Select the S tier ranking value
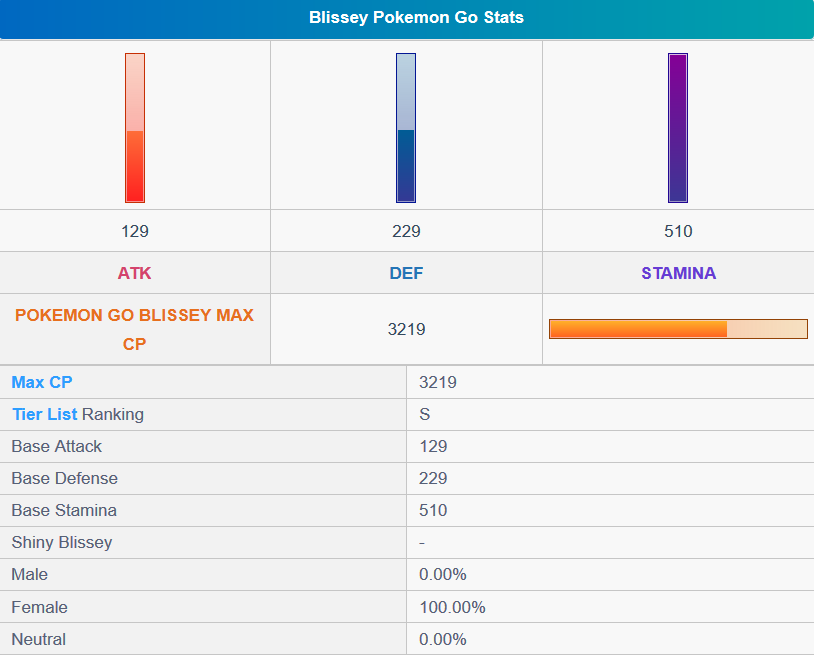The image size is (814, 655). click(425, 414)
